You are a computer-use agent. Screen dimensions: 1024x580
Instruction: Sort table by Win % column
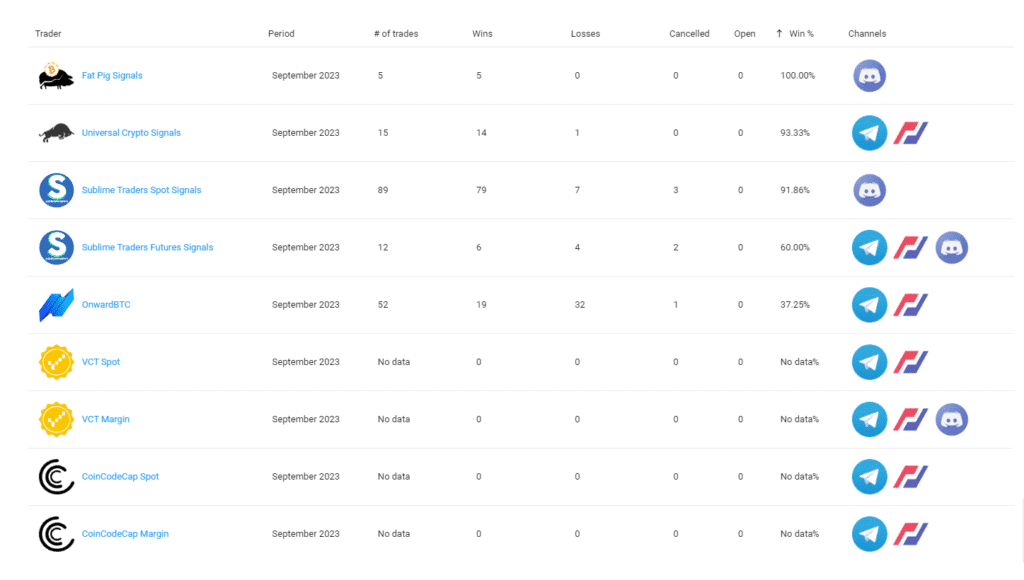pyautogui.click(x=801, y=33)
